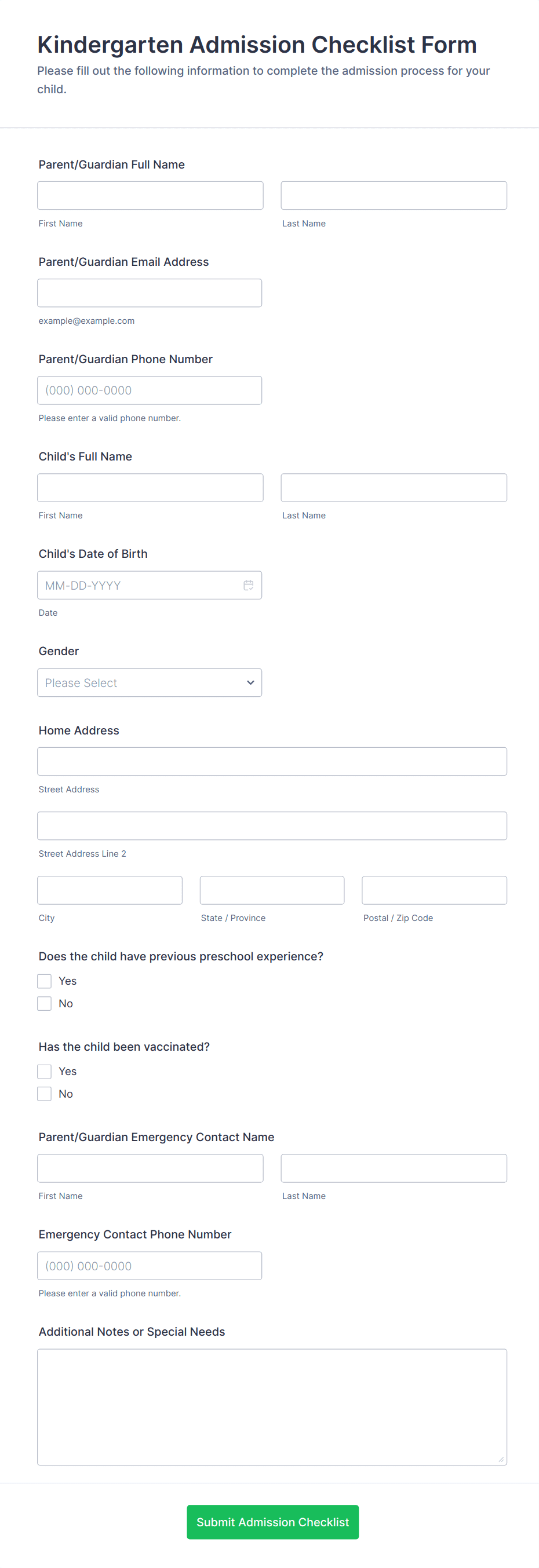Screen dimensions: 539x1568
Task: Select the Parent/Guardian phone number field
Action: [x=150, y=390]
